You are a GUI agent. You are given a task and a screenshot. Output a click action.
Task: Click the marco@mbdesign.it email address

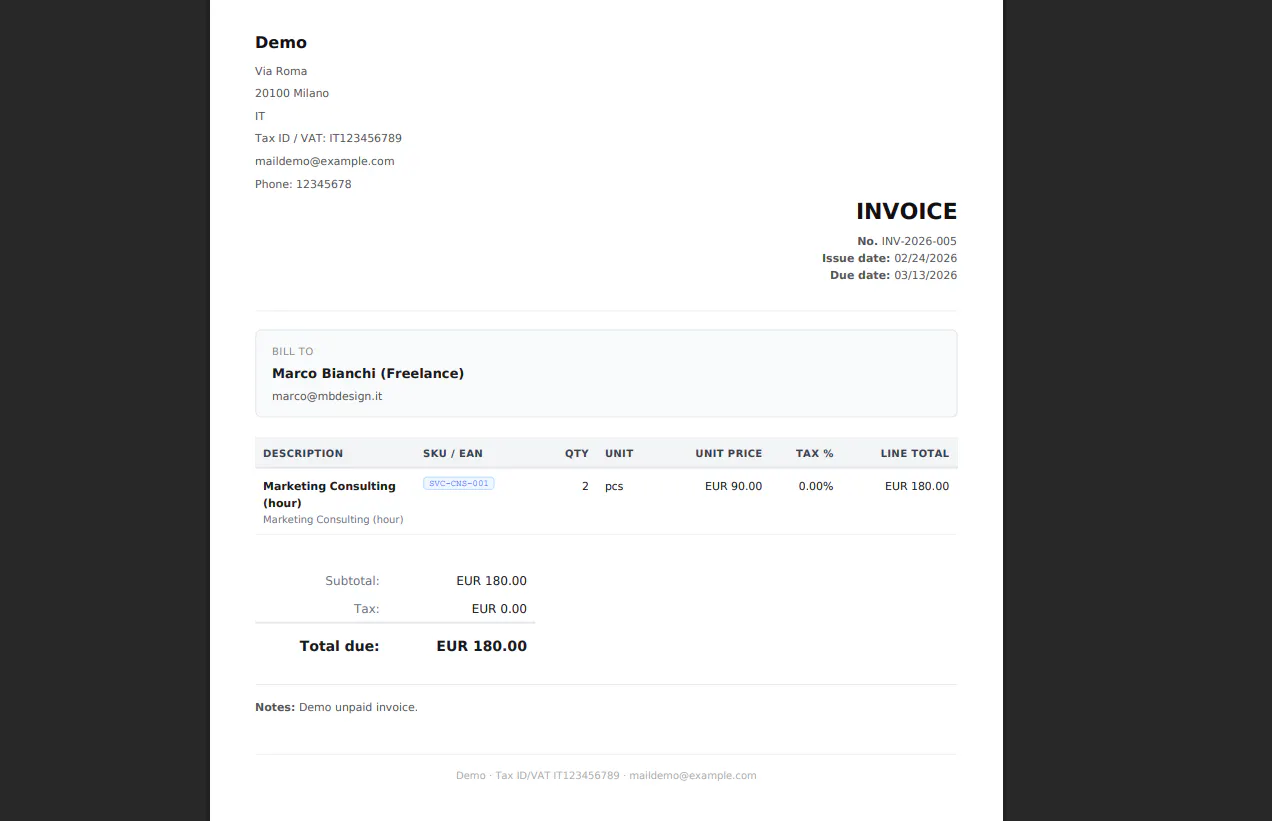coord(327,396)
